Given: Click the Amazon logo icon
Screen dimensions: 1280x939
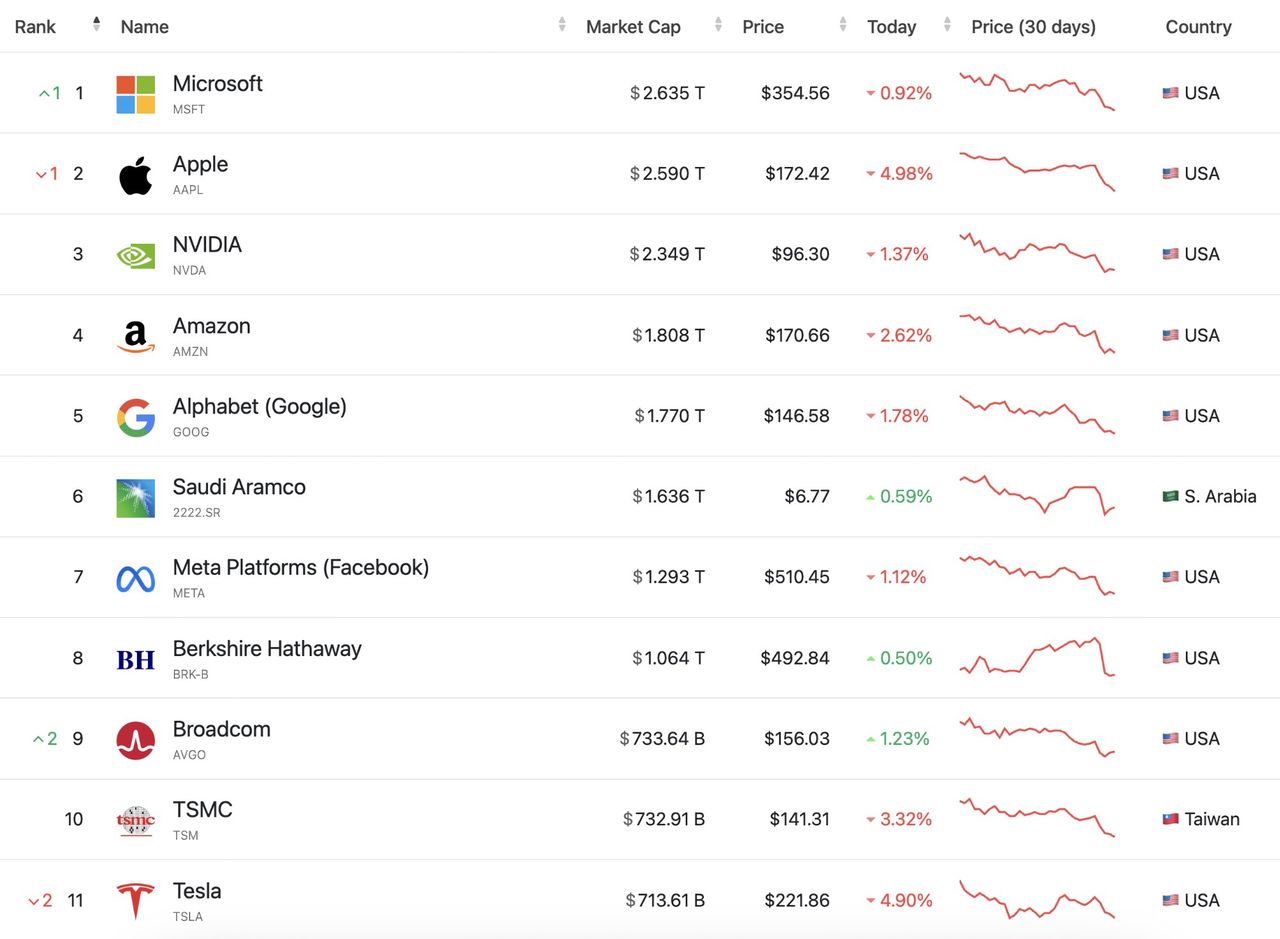Looking at the screenshot, I should (135, 336).
